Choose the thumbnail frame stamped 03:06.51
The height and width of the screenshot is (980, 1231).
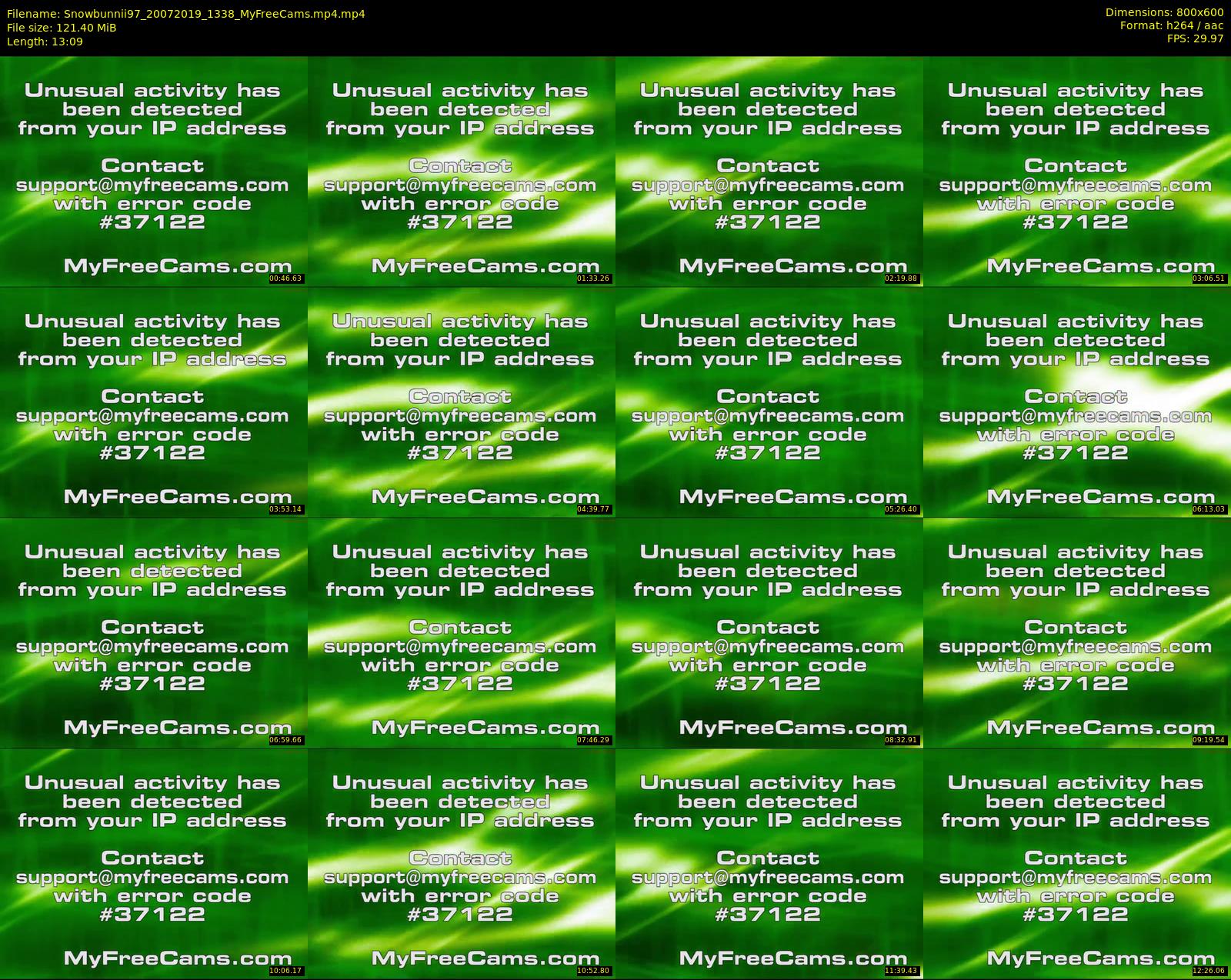(x=1077, y=171)
